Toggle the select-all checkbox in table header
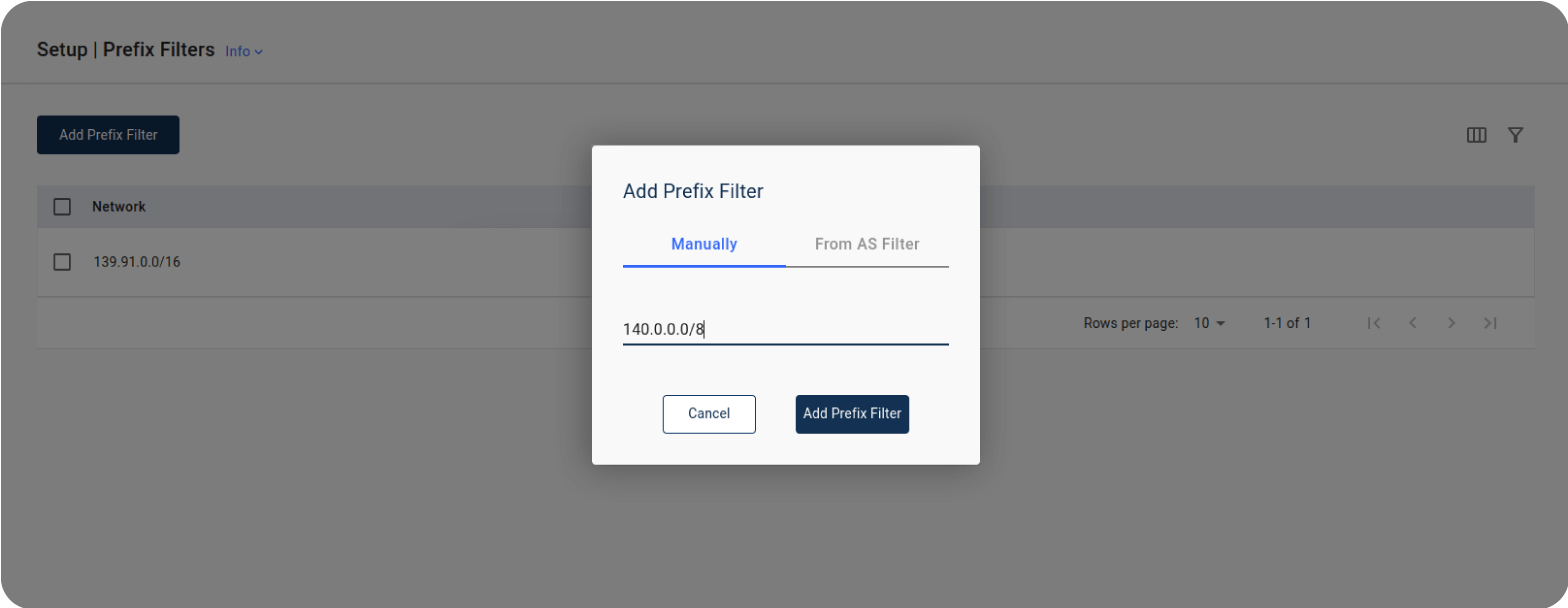1568x608 pixels. (x=62, y=207)
